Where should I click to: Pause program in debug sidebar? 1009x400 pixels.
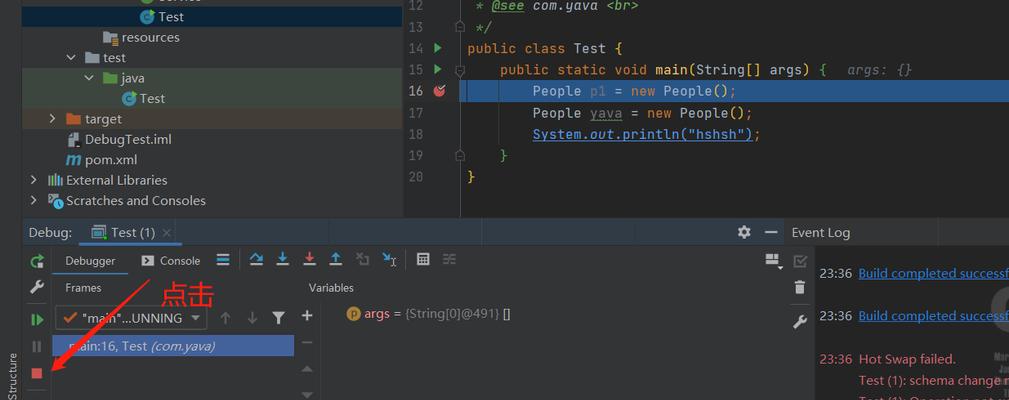(37, 347)
